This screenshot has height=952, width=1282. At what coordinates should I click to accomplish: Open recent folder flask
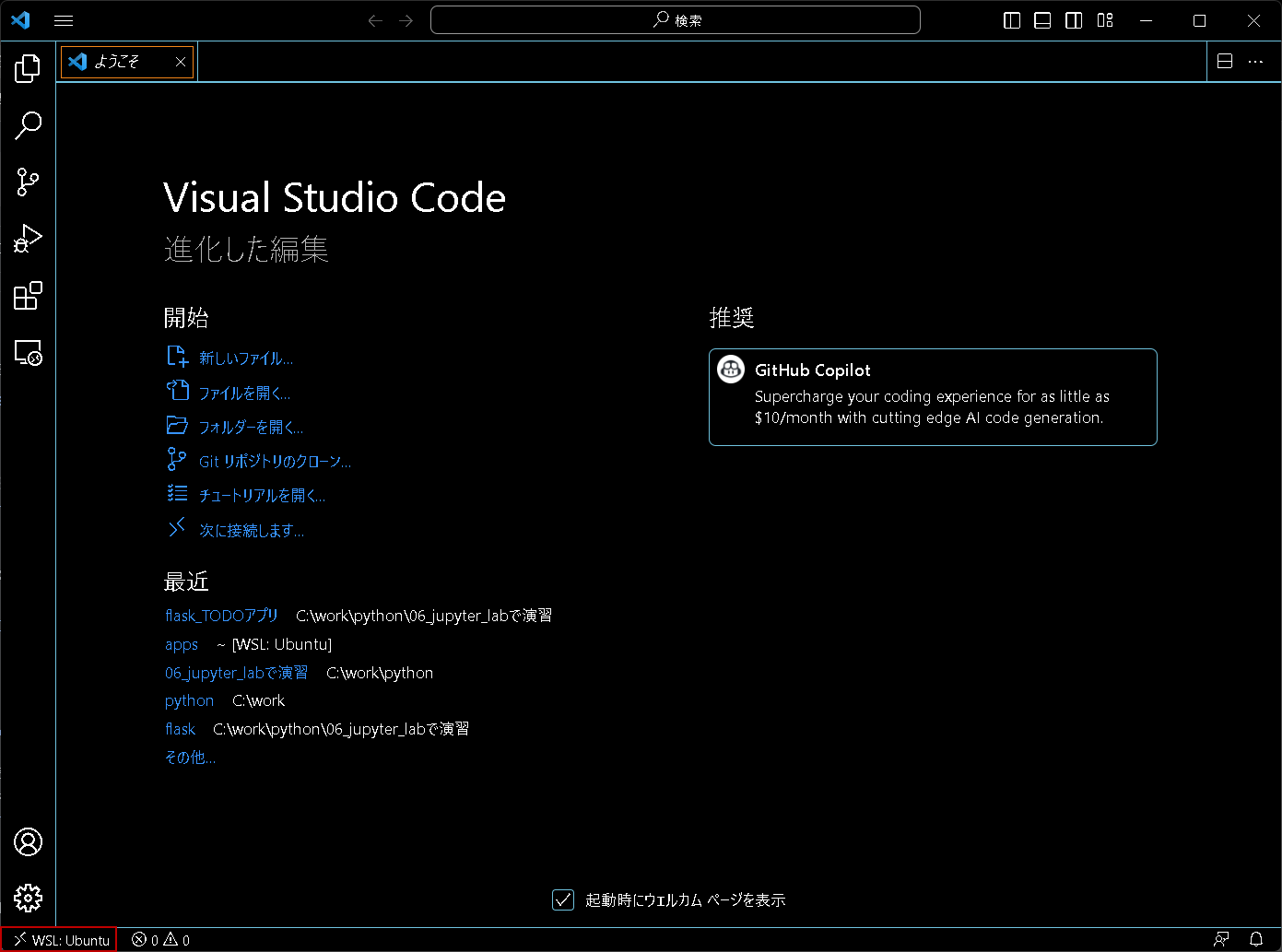click(x=180, y=729)
